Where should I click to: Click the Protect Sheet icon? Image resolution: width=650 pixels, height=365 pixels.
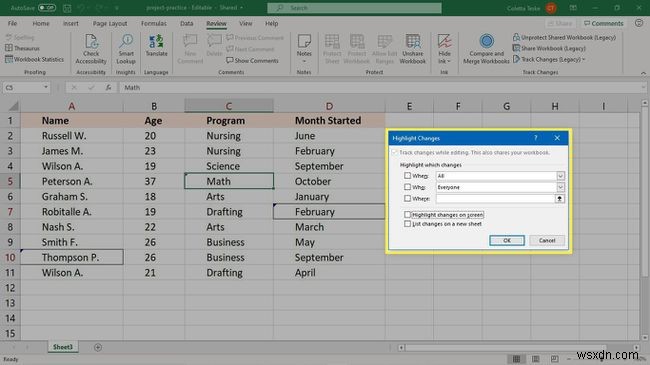(332, 41)
